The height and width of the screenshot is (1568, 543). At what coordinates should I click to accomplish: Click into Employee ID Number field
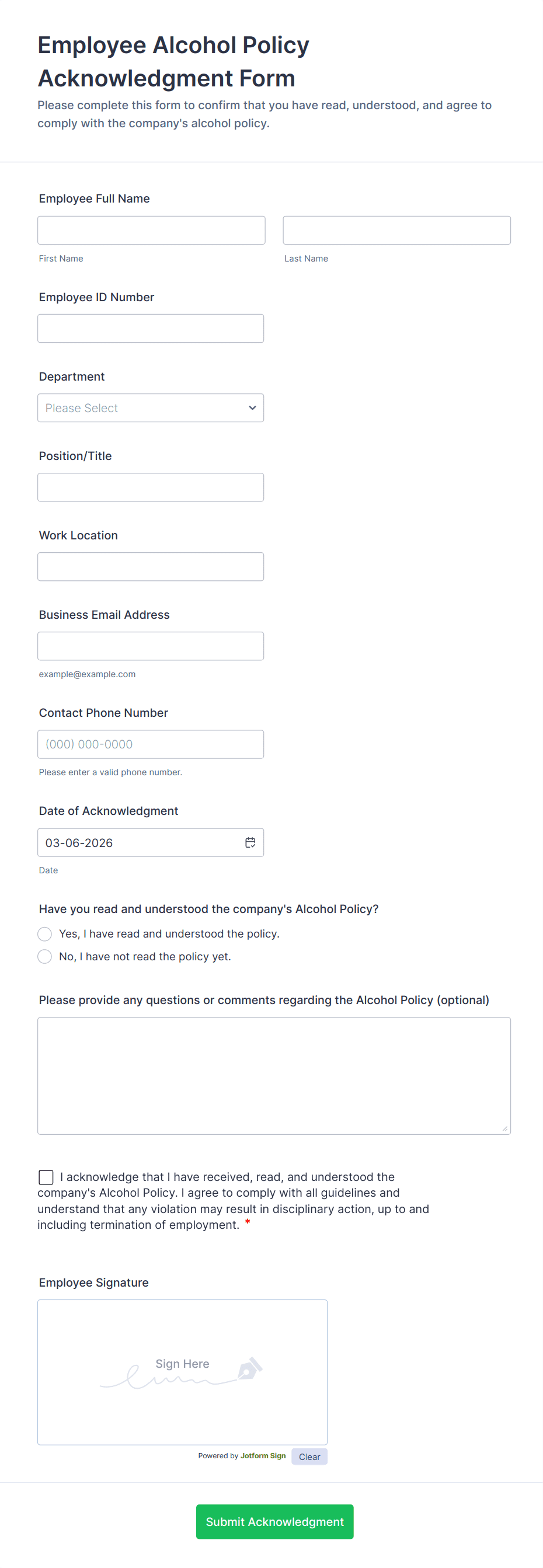(151, 329)
